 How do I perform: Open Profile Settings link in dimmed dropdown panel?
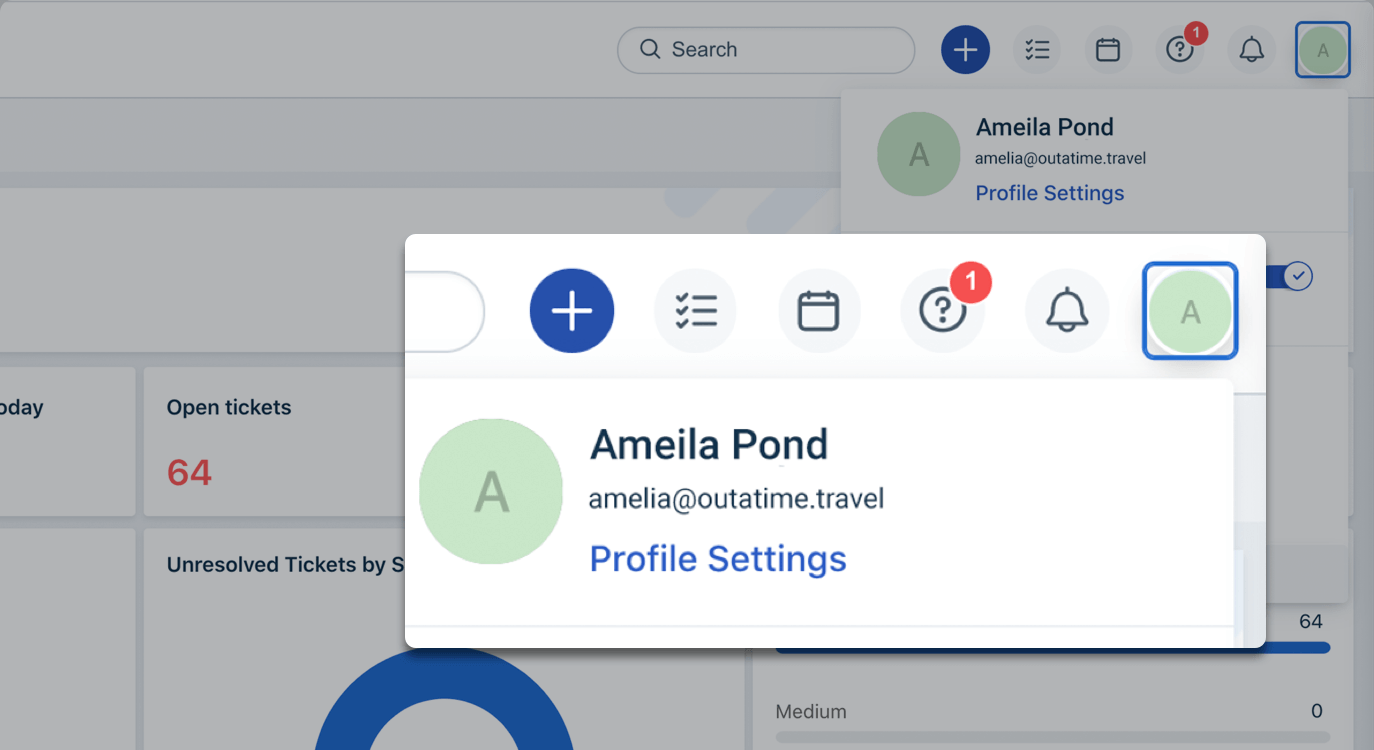1050,193
